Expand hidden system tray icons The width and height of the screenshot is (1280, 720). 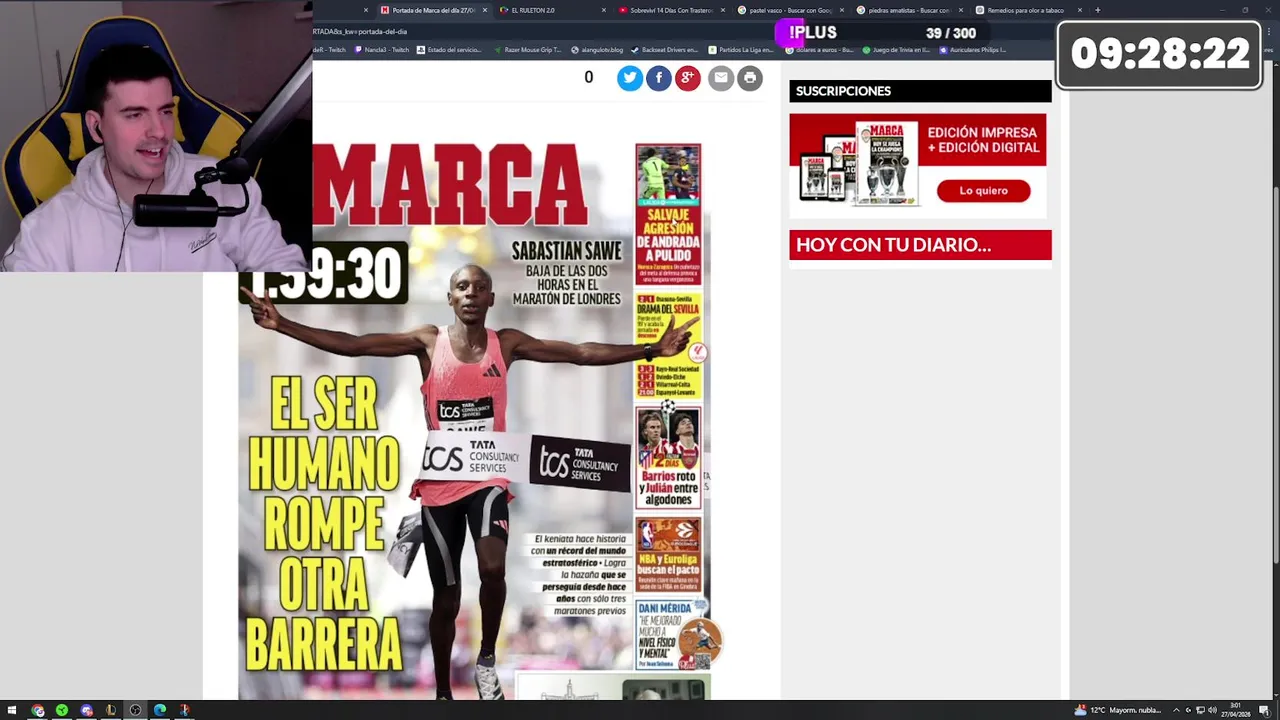1176,710
